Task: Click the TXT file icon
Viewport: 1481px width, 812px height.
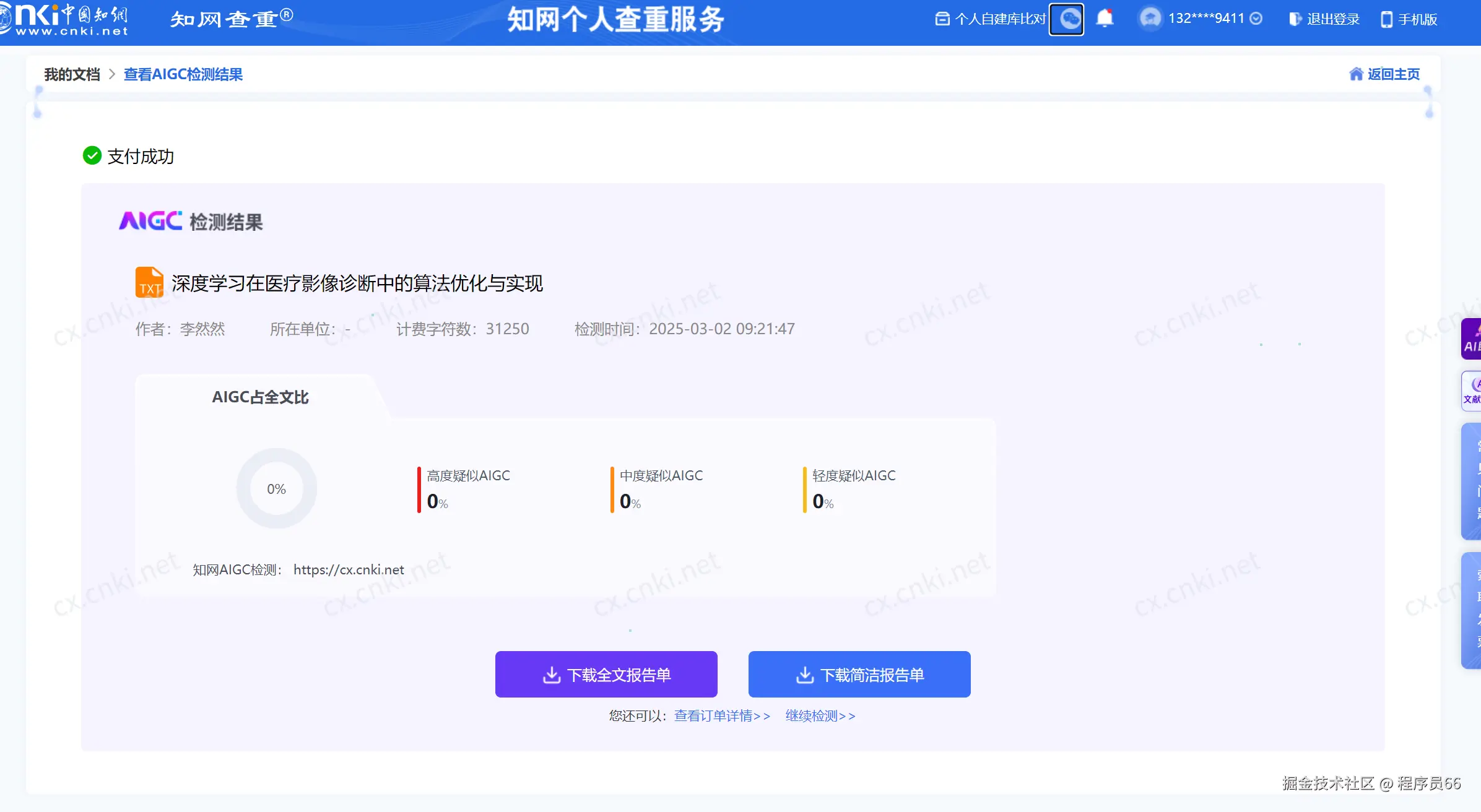Action: click(x=149, y=283)
